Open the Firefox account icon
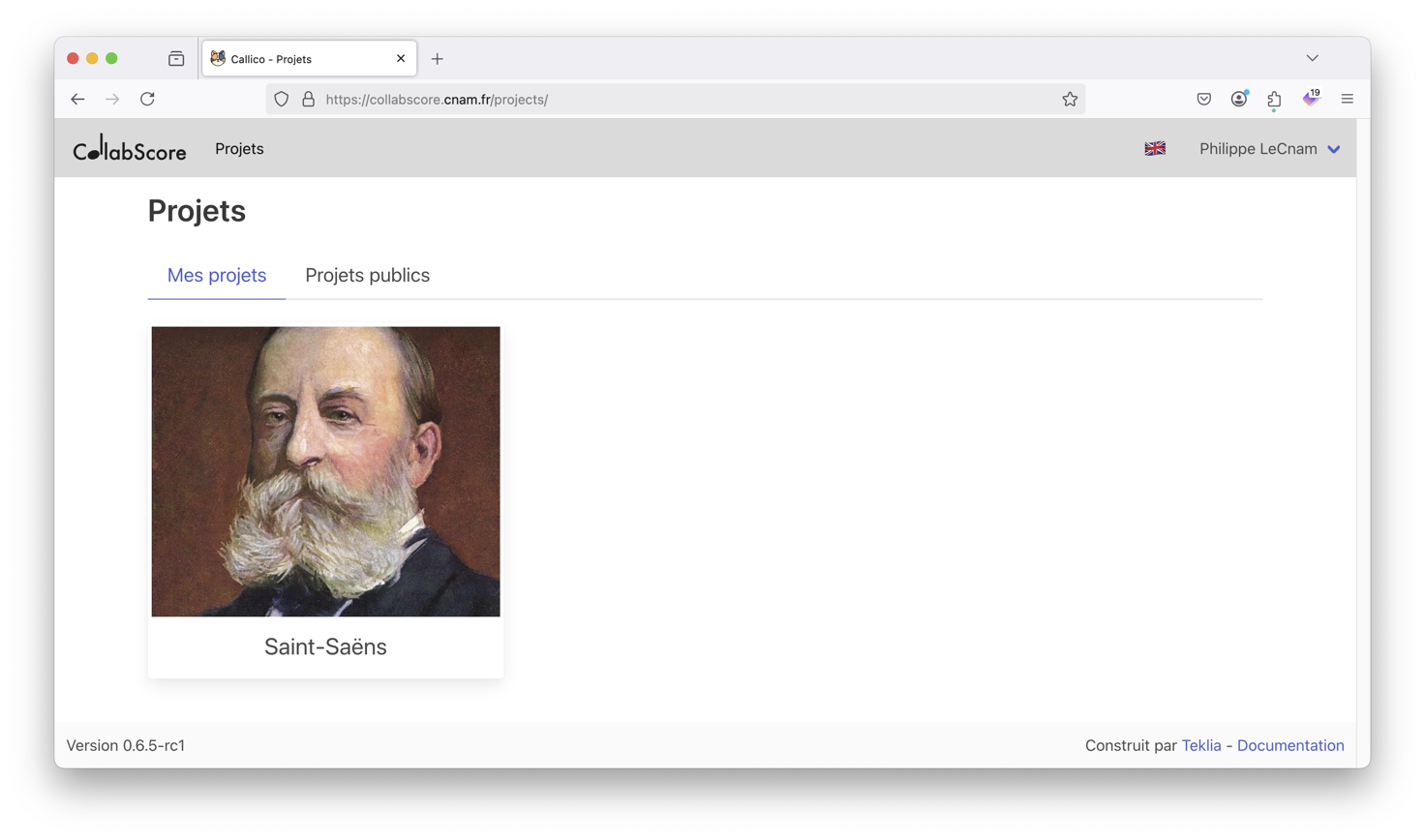The image size is (1425, 840). click(x=1239, y=99)
